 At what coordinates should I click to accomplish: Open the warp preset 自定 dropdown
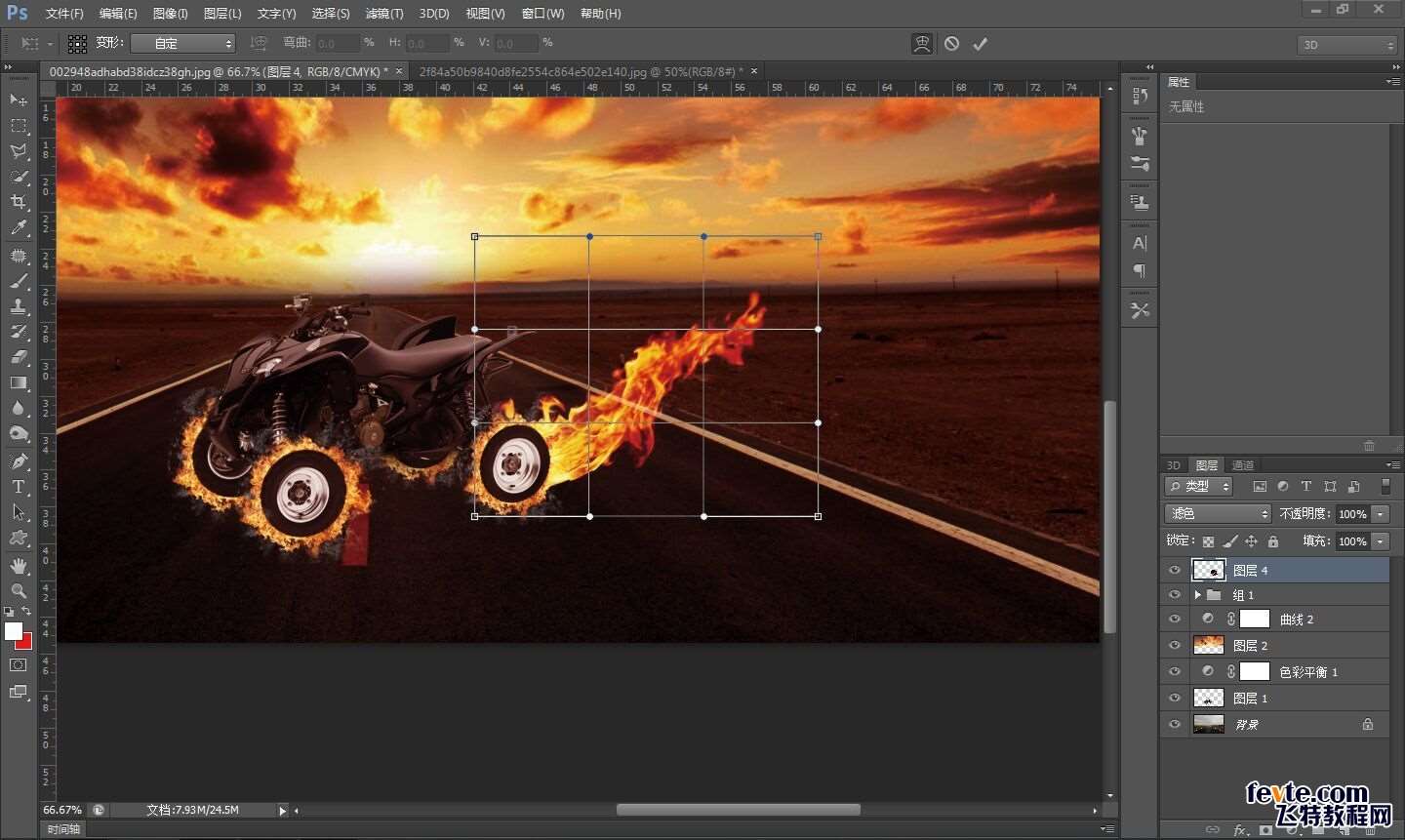(183, 44)
